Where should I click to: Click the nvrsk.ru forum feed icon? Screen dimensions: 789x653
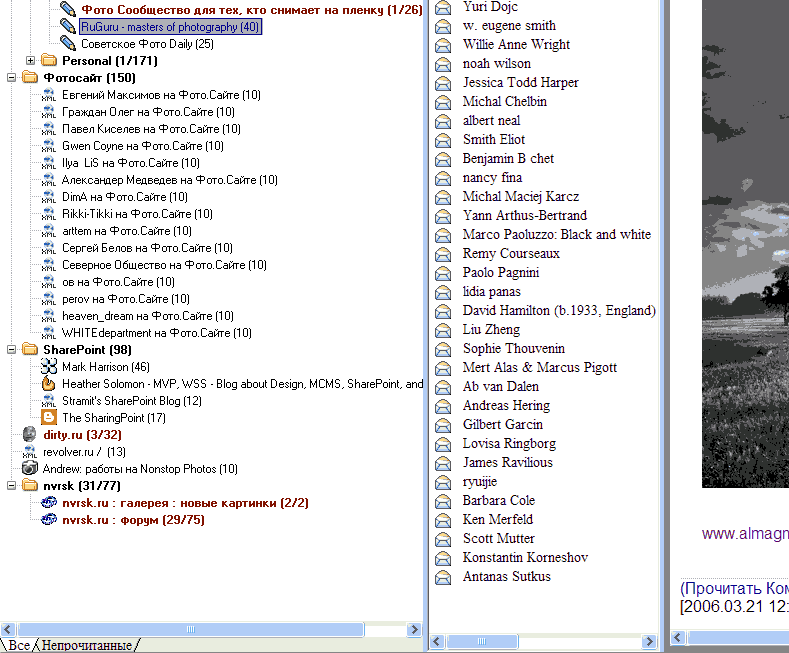point(48,520)
